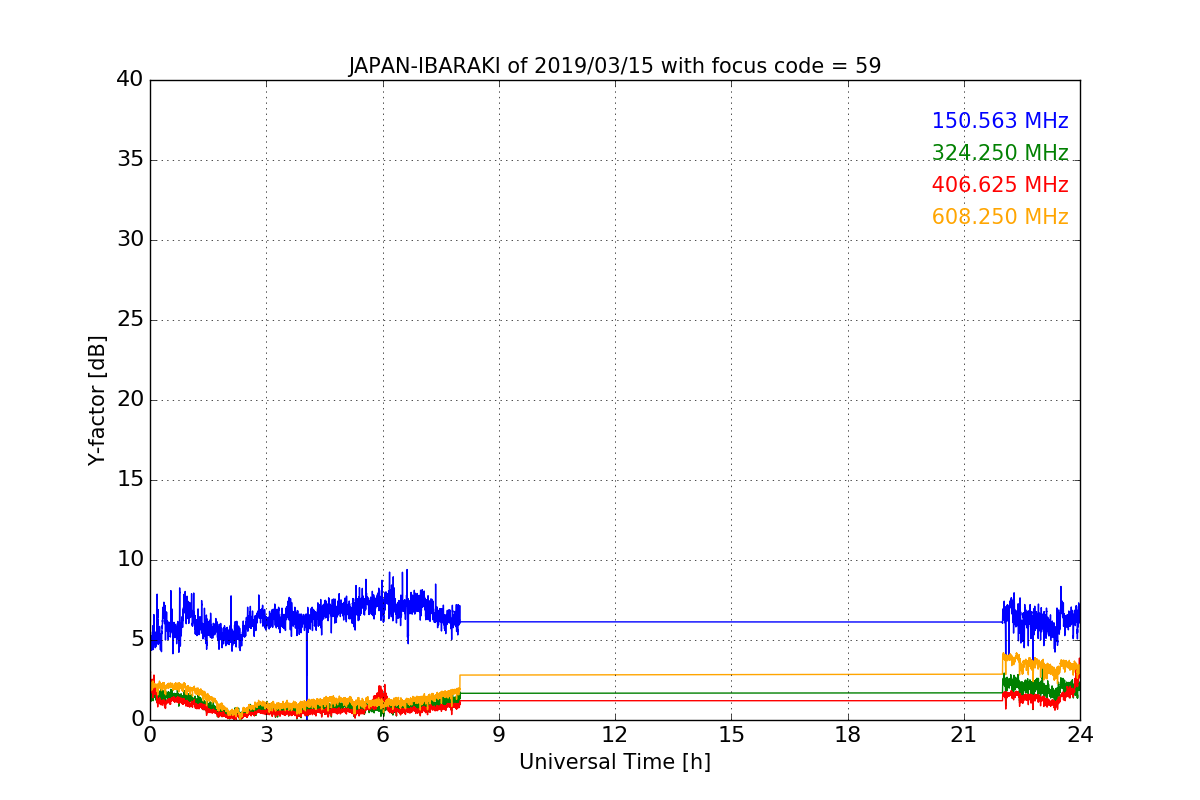Image resolution: width=1200 pixels, height=800 pixels.
Task: Select the 406.625 MHz legend label
Action: click(x=1000, y=185)
